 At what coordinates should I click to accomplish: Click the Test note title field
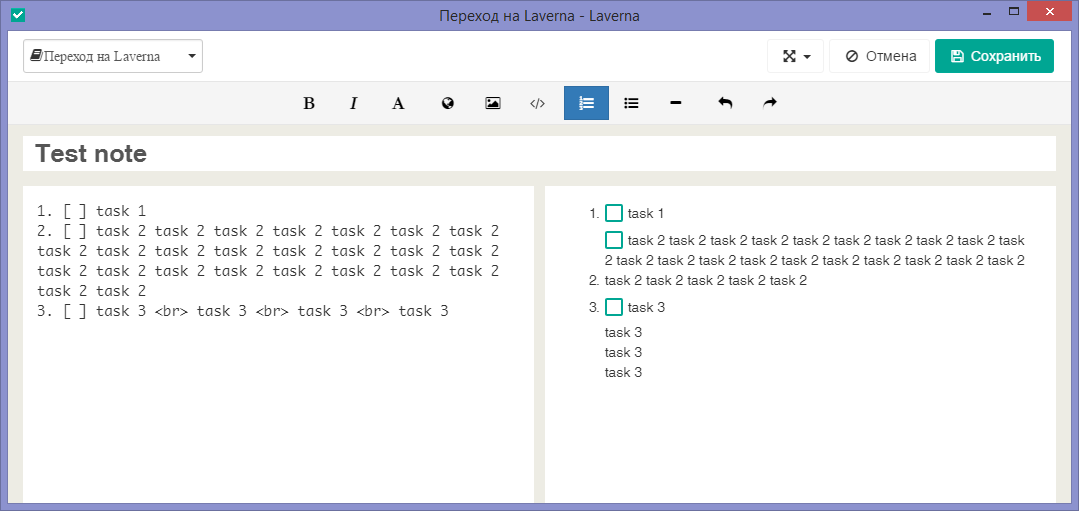pyautogui.click(x=539, y=154)
